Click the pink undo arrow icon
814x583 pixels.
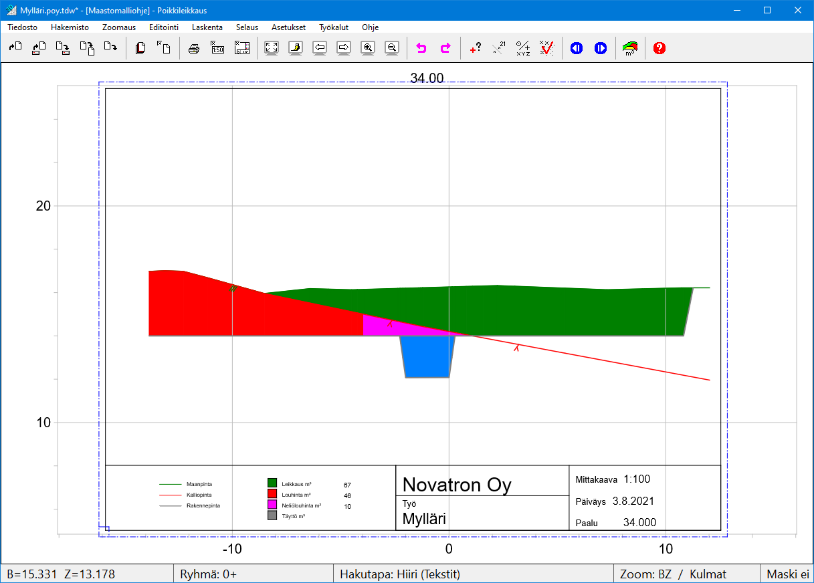tap(421, 48)
